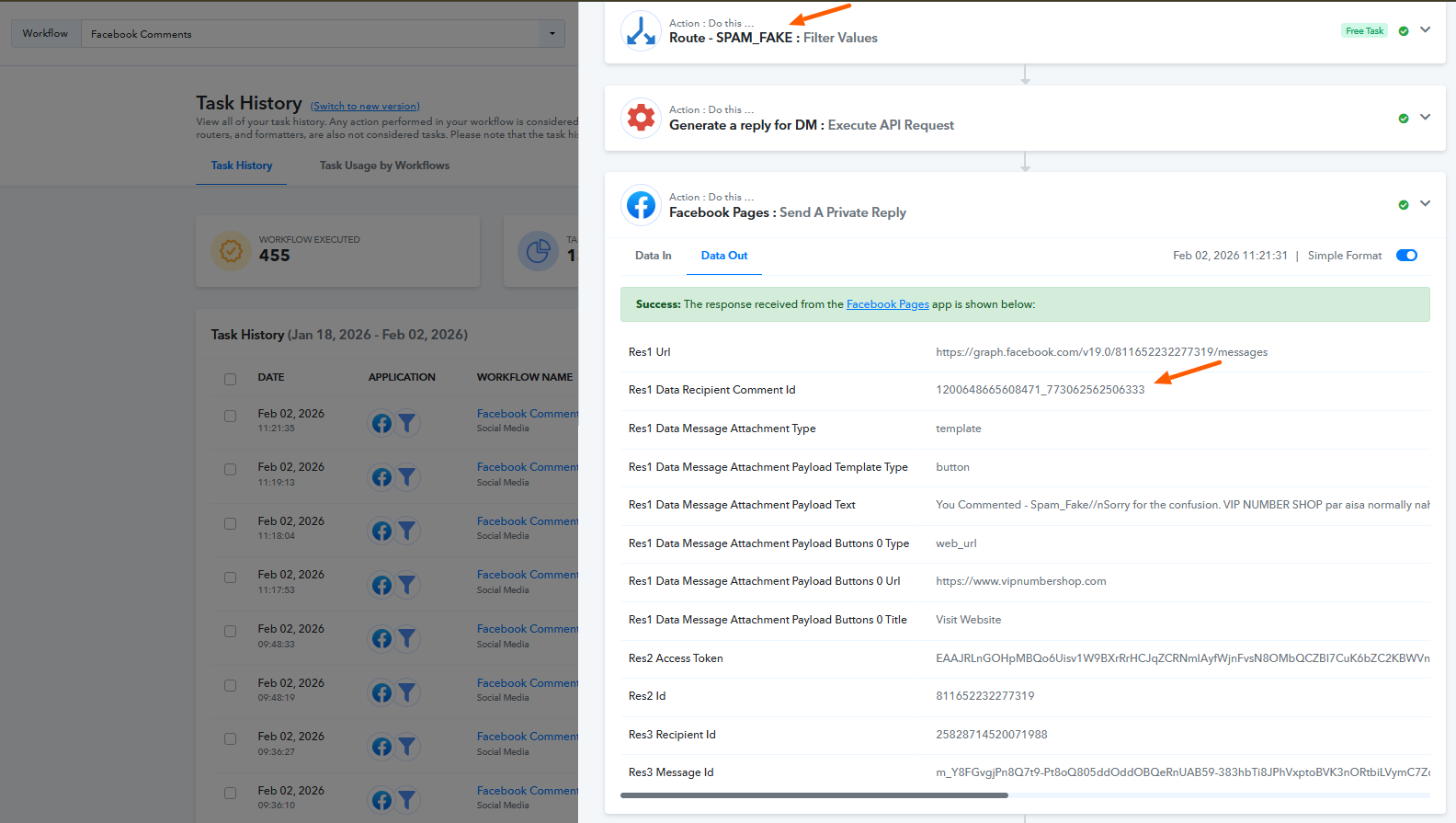Select checkbox for Feb 02 11:18:04 task
1456x823 pixels.
231,524
